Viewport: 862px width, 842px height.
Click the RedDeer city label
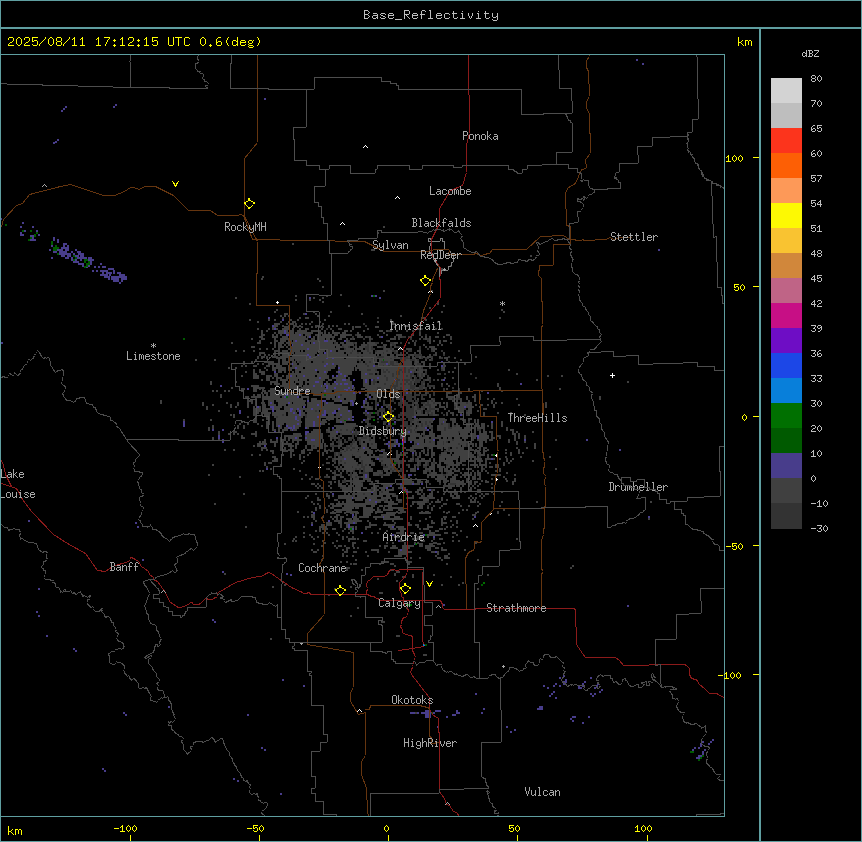click(440, 255)
